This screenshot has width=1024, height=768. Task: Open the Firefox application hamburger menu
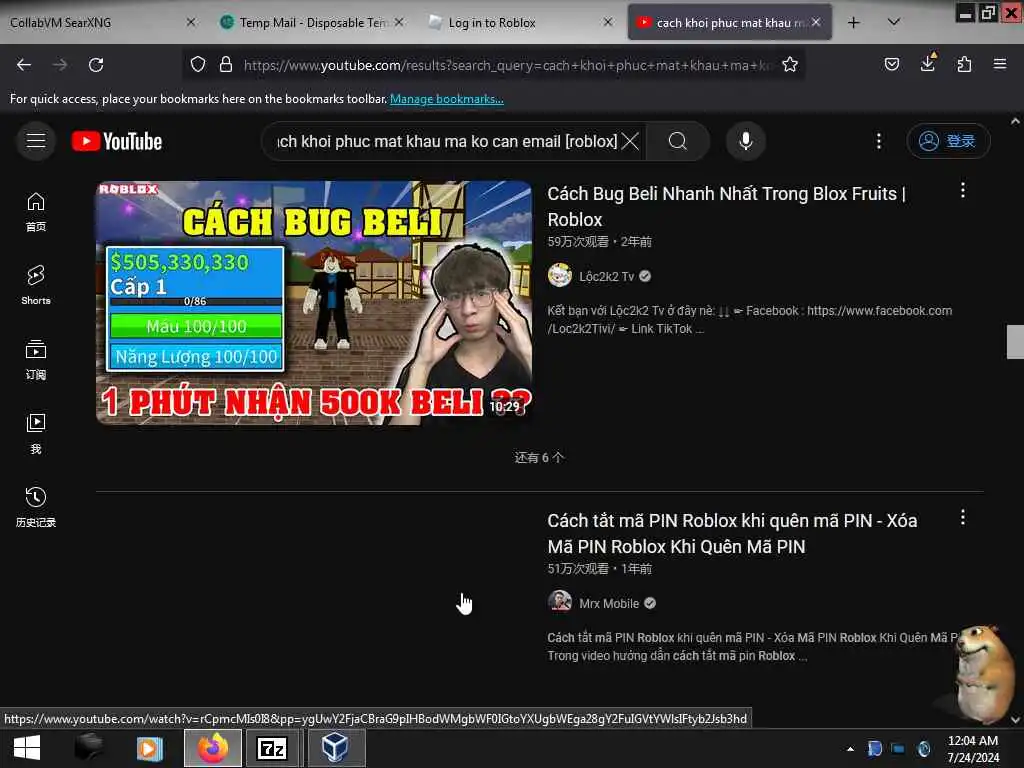[1000, 65]
